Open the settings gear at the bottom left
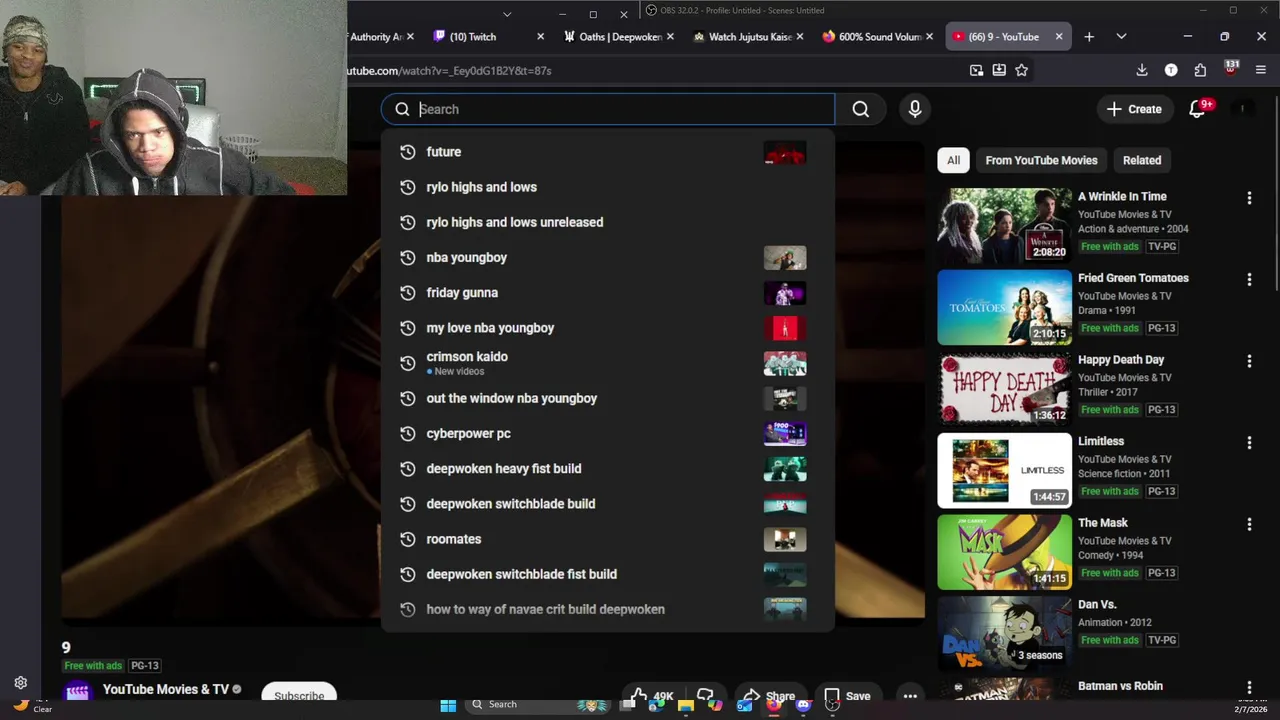The image size is (1280, 720). 20,683
